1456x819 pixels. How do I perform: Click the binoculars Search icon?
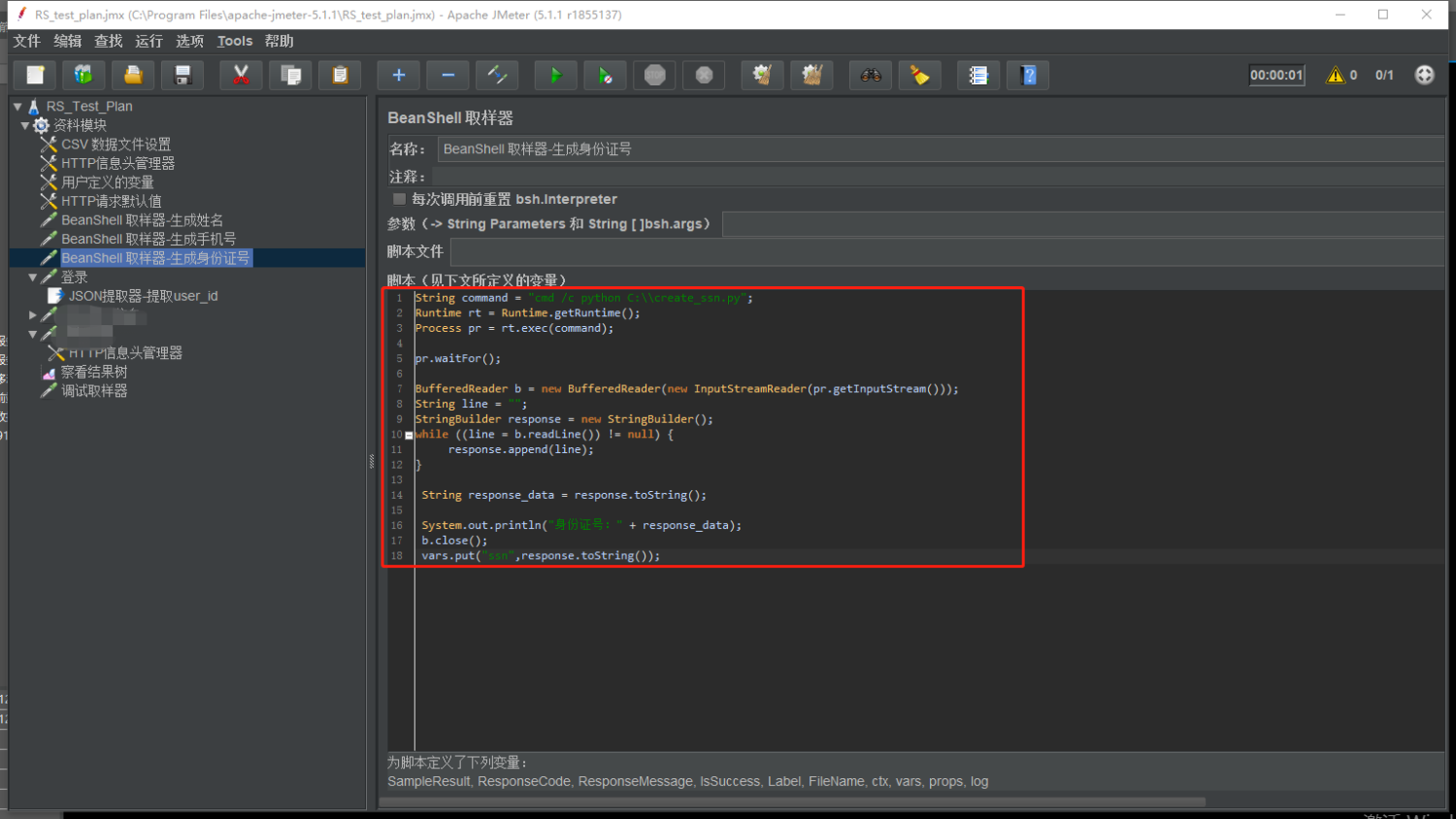pyautogui.click(x=871, y=76)
